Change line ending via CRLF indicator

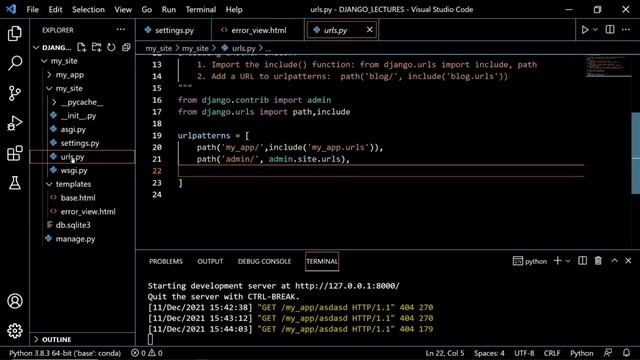click(x=552, y=353)
